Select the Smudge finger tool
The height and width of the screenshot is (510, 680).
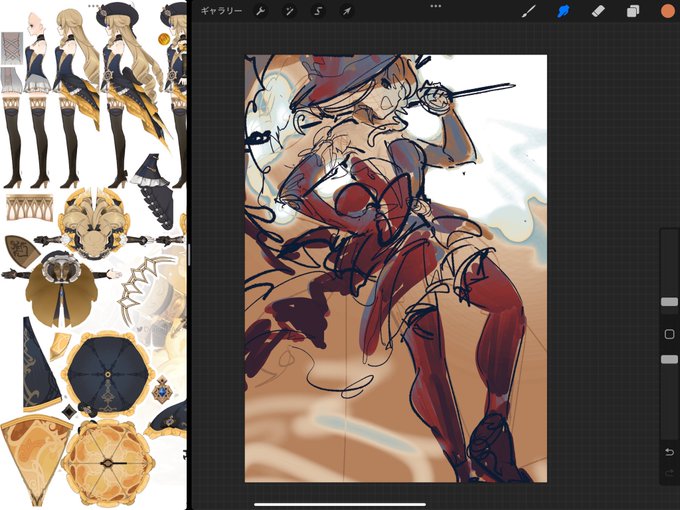point(563,11)
